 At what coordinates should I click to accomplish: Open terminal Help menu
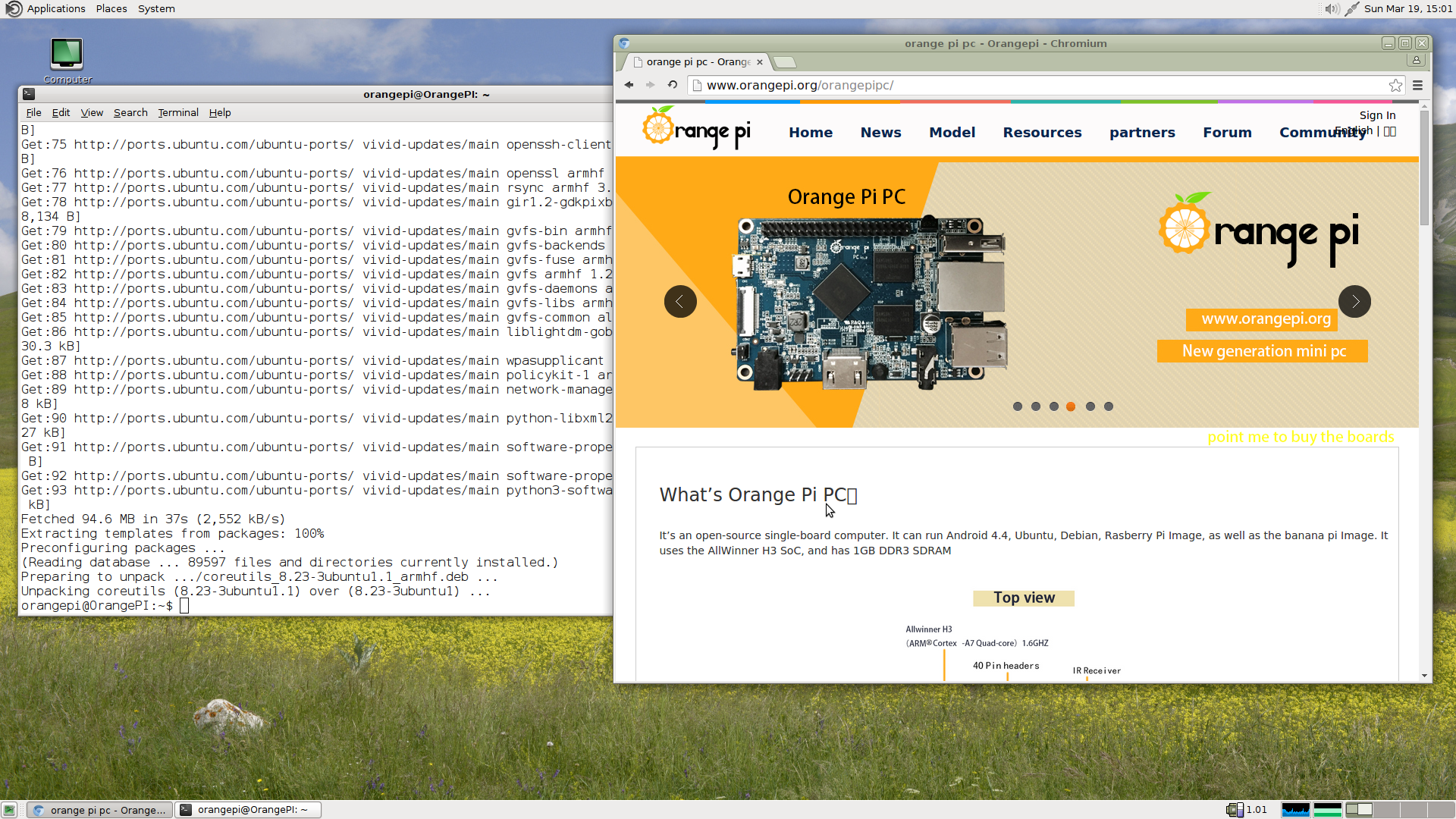click(x=220, y=112)
